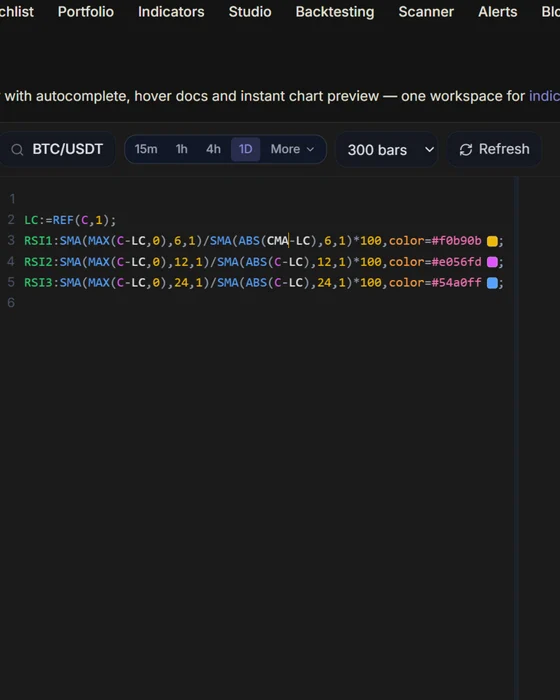Click the purple partially visible link in description
This screenshot has height=700, width=560.
[544, 96]
